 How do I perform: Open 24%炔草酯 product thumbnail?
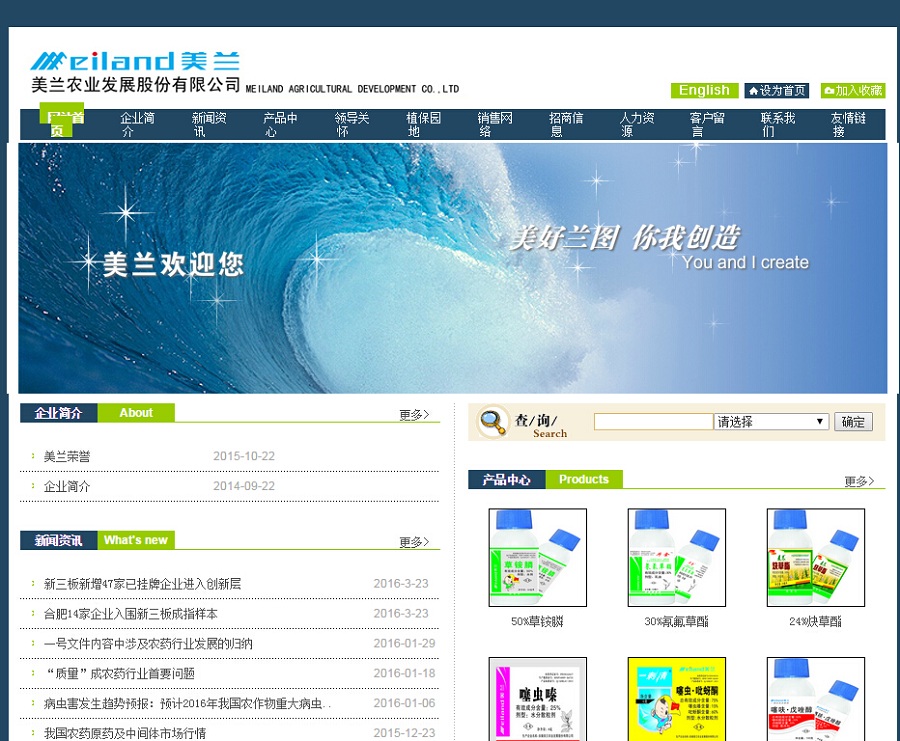pos(816,557)
